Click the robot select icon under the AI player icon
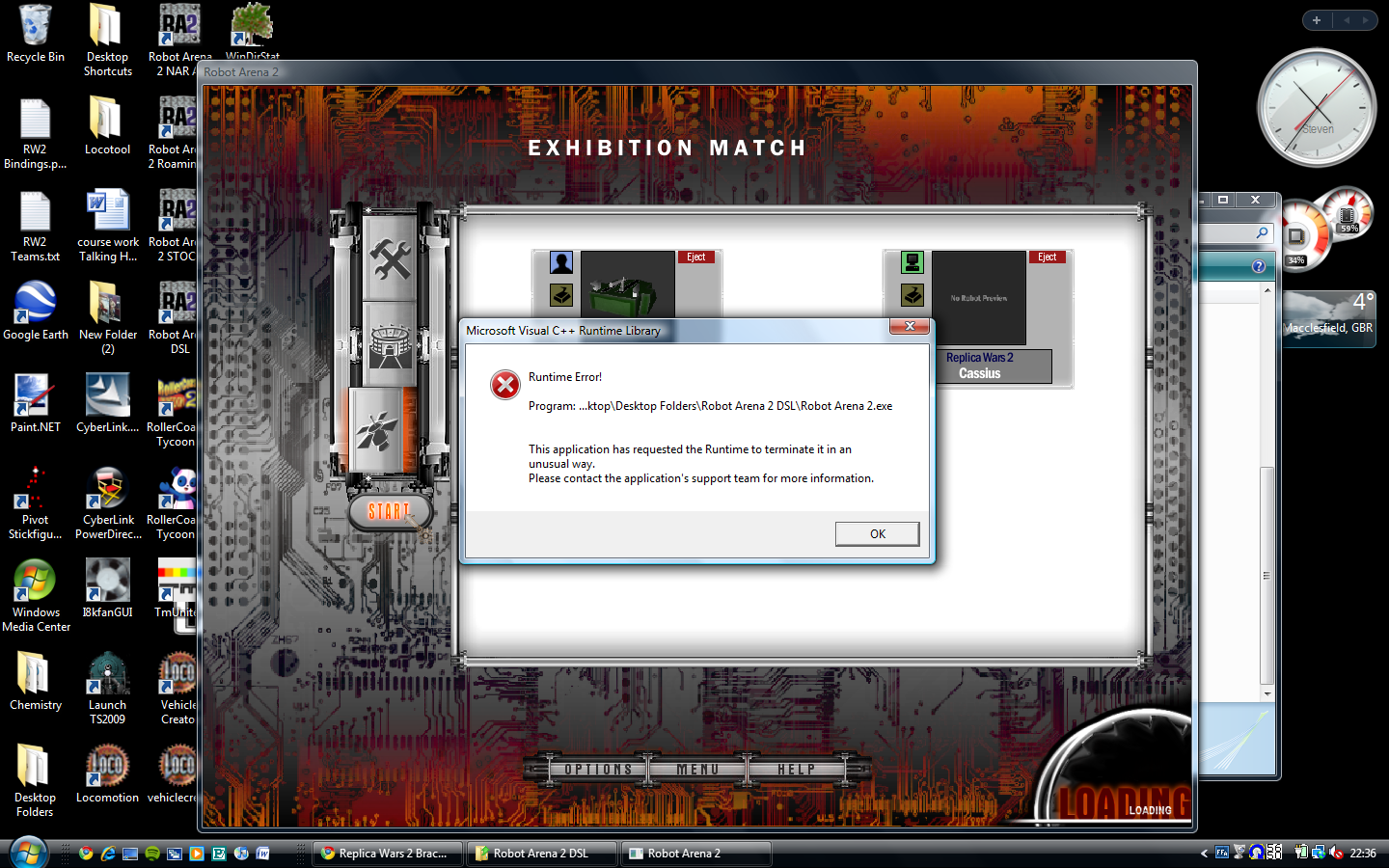Screen dimensions: 1389x868 point(912,295)
